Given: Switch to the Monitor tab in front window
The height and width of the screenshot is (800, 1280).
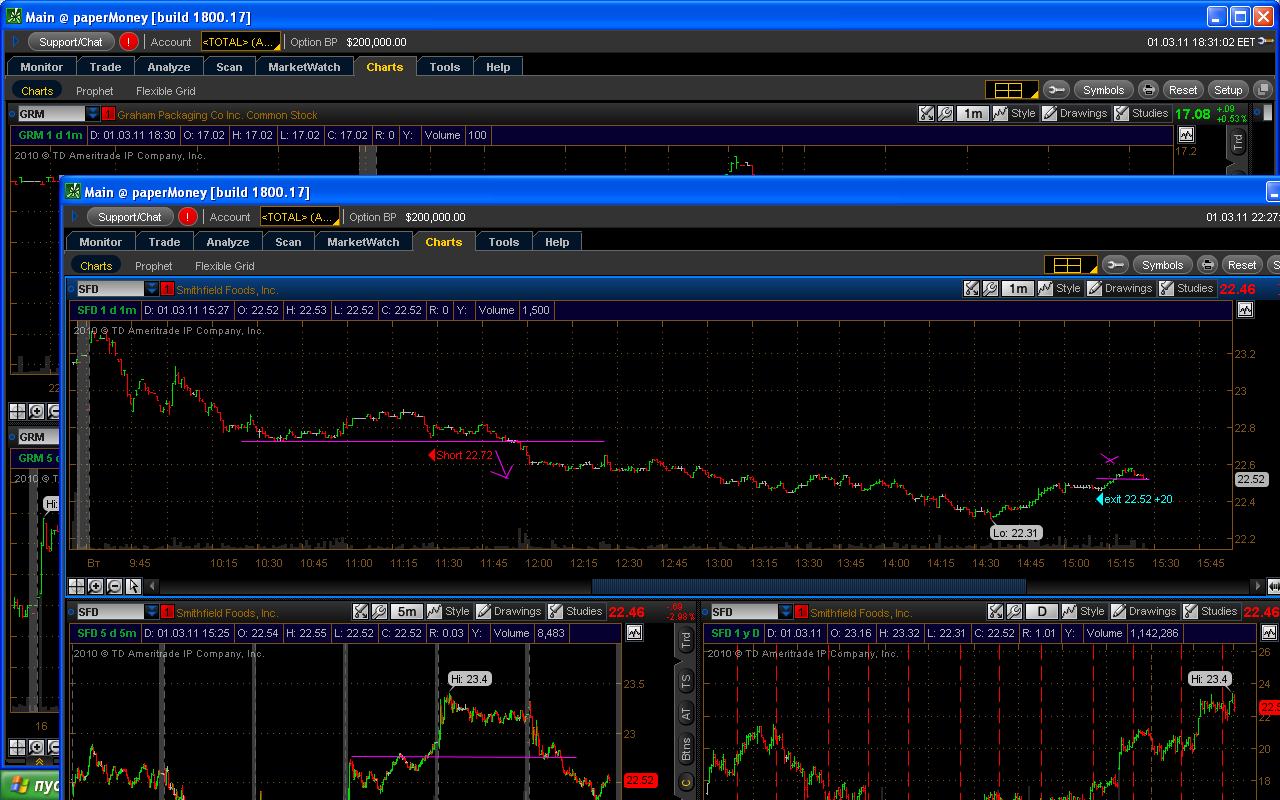Looking at the screenshot, I should click(x=100, y=242).
